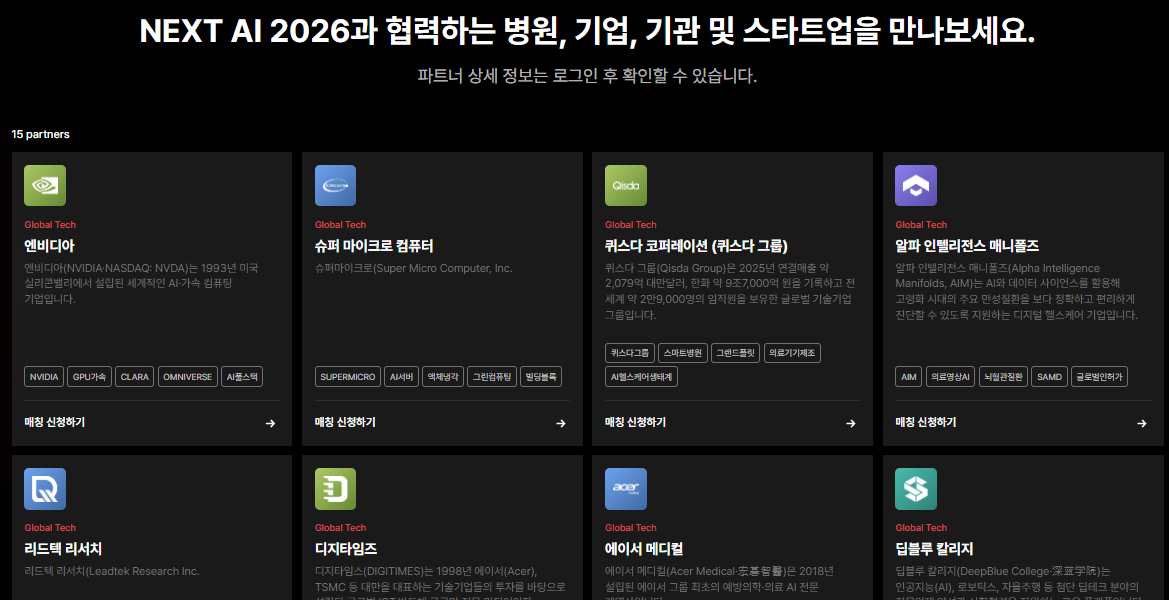
Task: Select the CLARA tag
Action: (135, 376)
